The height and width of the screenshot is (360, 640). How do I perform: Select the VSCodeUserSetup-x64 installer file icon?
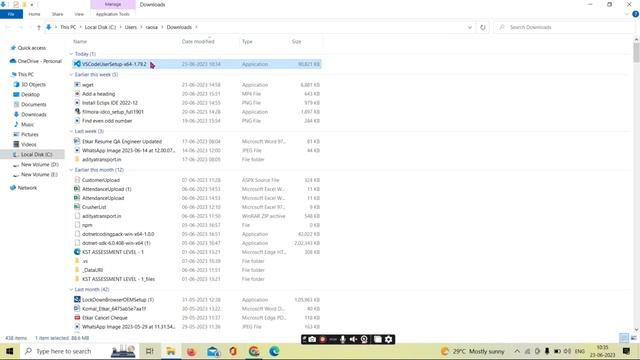[77, 64]
